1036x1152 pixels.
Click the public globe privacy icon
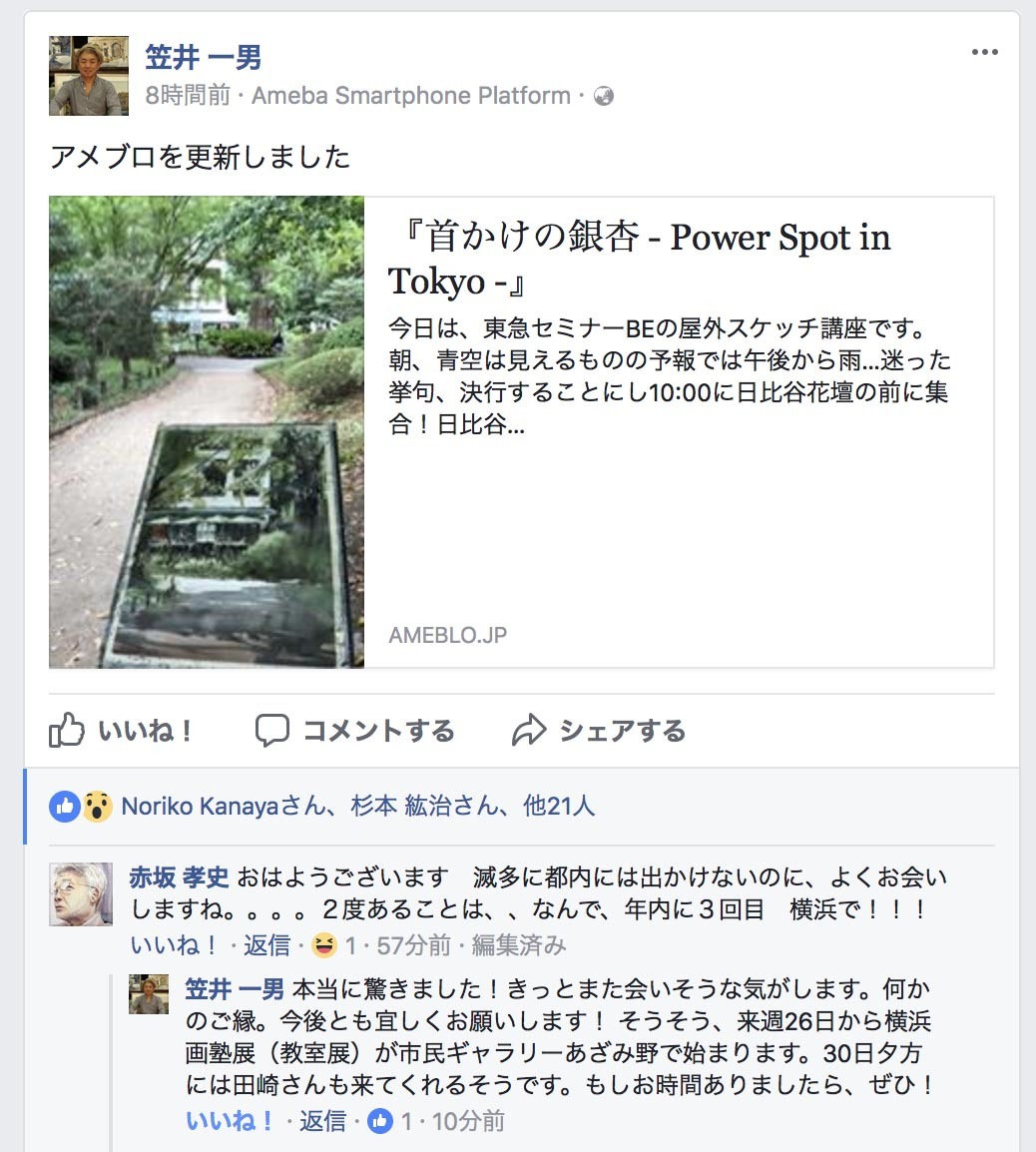pos(604,96)
